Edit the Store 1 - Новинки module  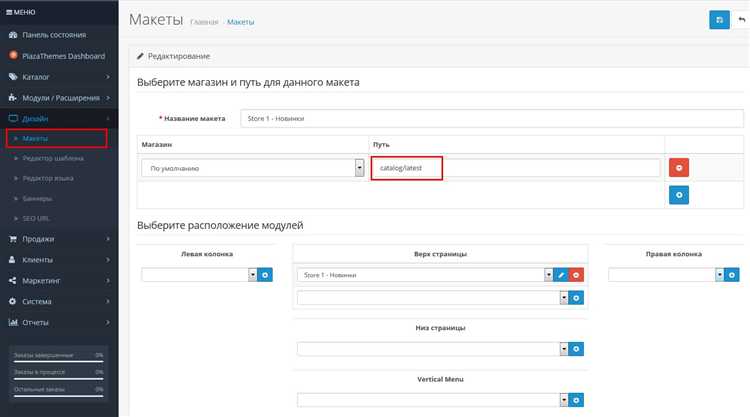[561, 275]
